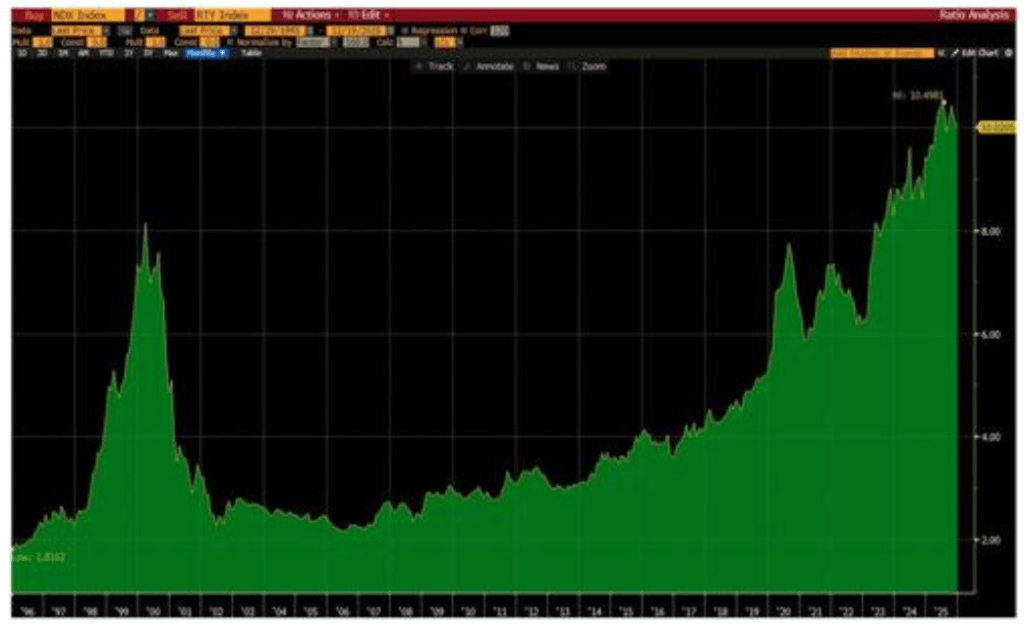Click the Track crosshair icon
This screenshot has height=626, width=1024.
click(421, 66)
